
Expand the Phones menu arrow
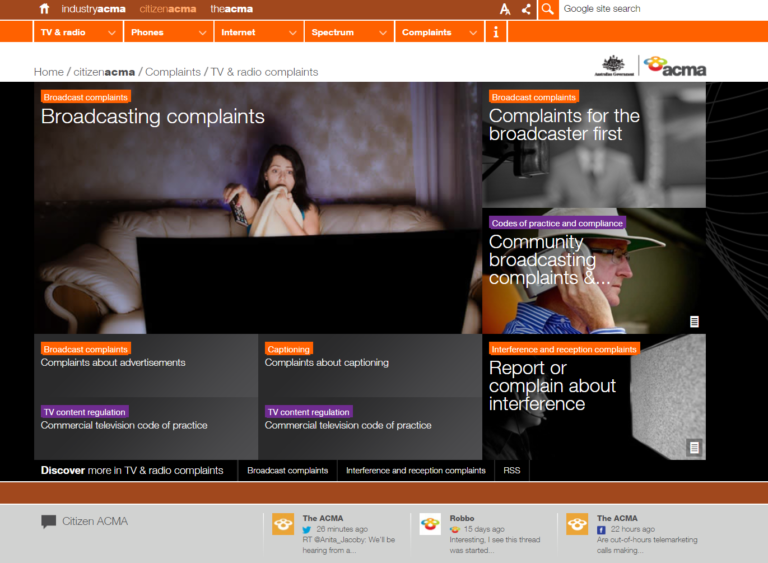202,33
